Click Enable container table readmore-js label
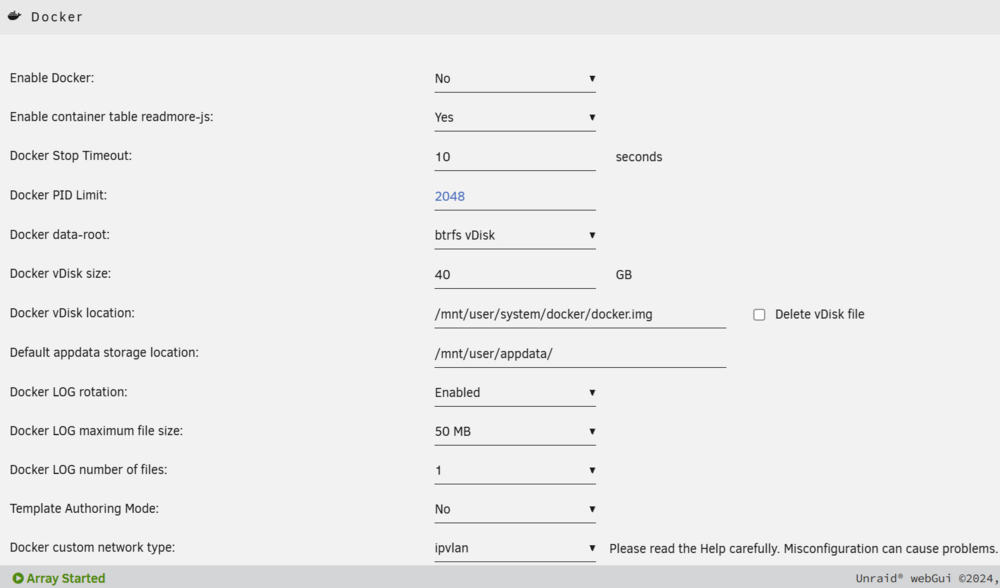1000x588 pixels. pos(111,117)
